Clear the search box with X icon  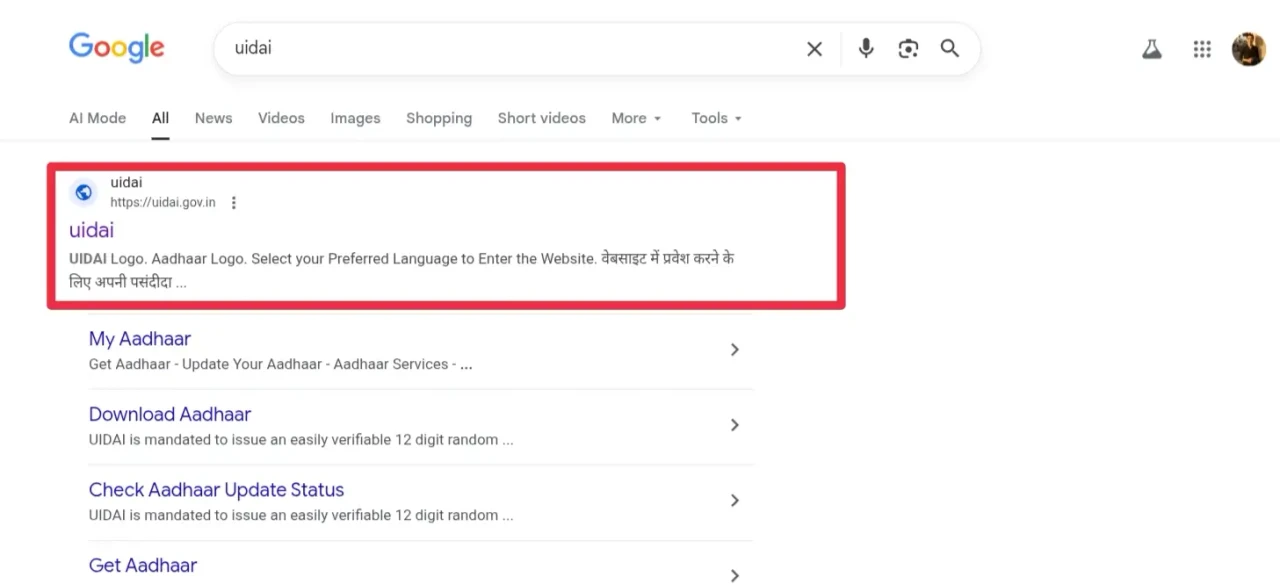tap(815, 49)
